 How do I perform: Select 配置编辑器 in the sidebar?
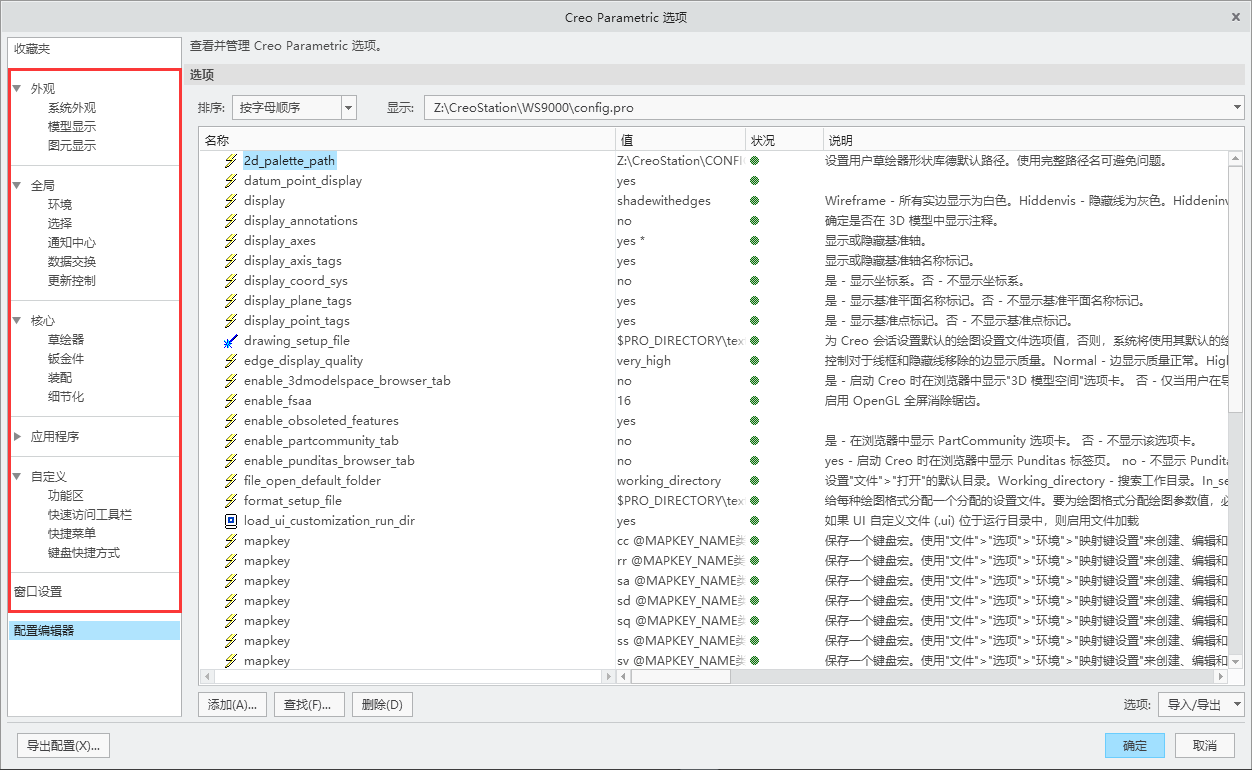click(43, 629)
